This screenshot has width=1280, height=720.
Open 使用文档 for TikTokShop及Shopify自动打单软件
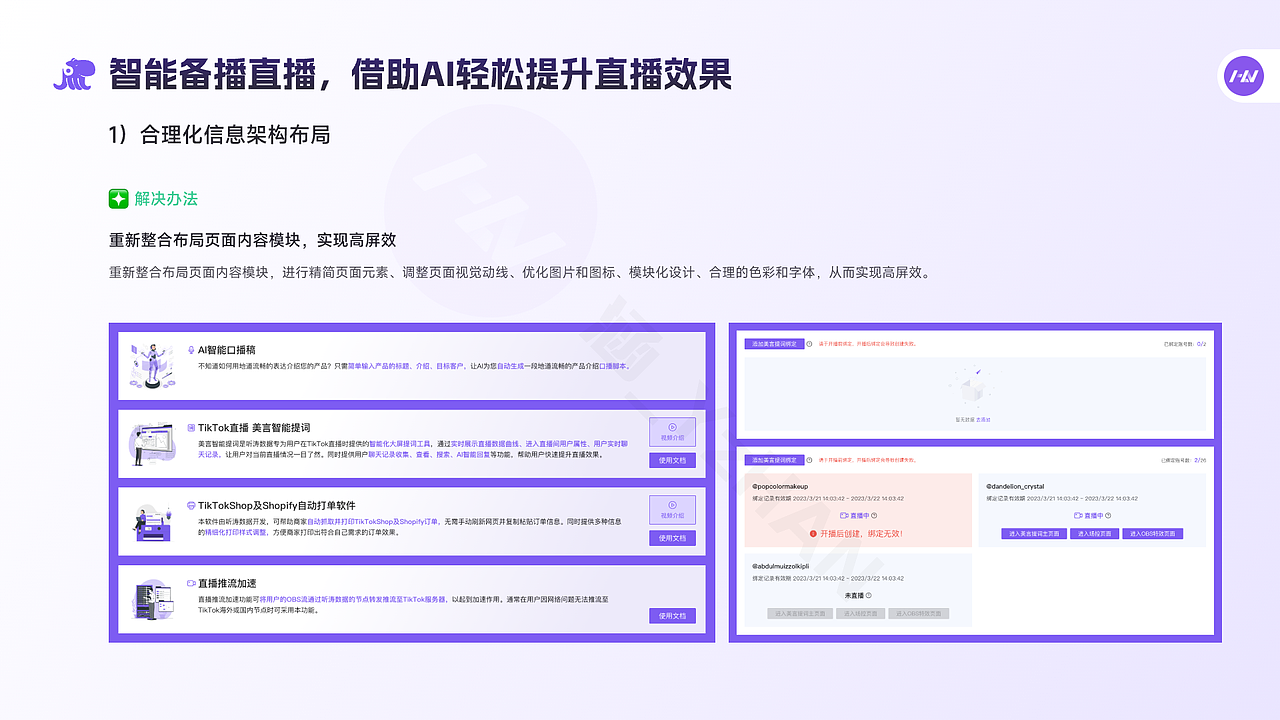click(x=672, y=538)
